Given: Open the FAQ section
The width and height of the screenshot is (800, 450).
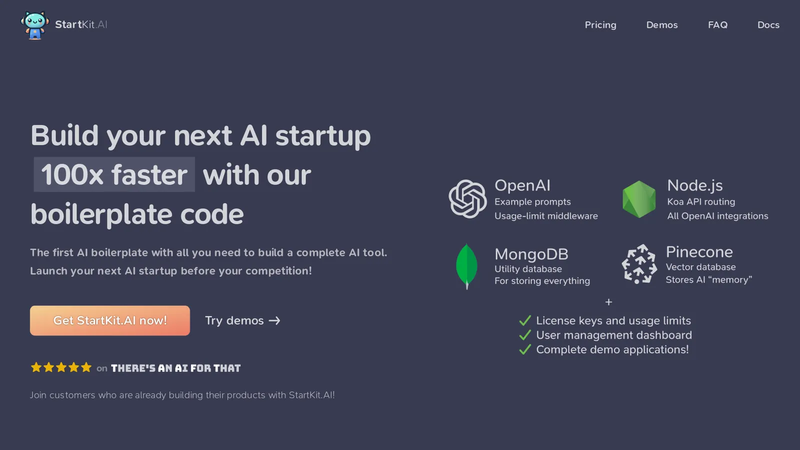Looking at the screenshot, I should coord(717,25).
